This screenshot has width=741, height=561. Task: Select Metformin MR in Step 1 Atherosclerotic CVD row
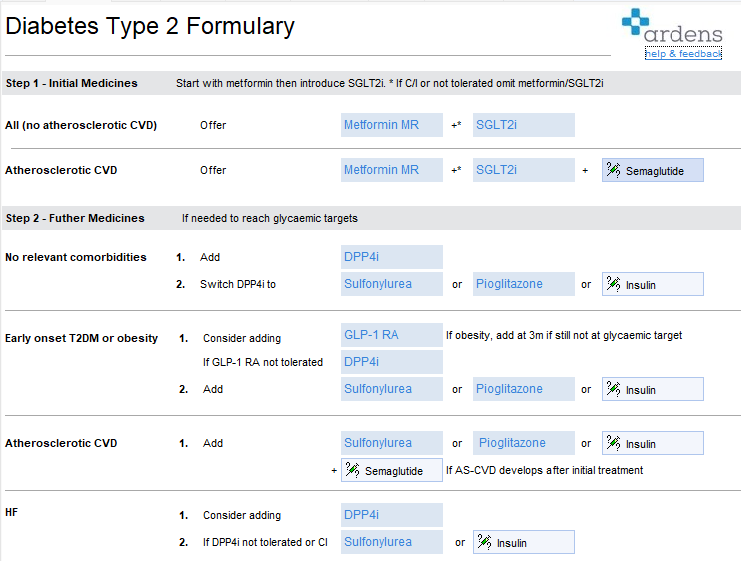click(x=391, y=170)
